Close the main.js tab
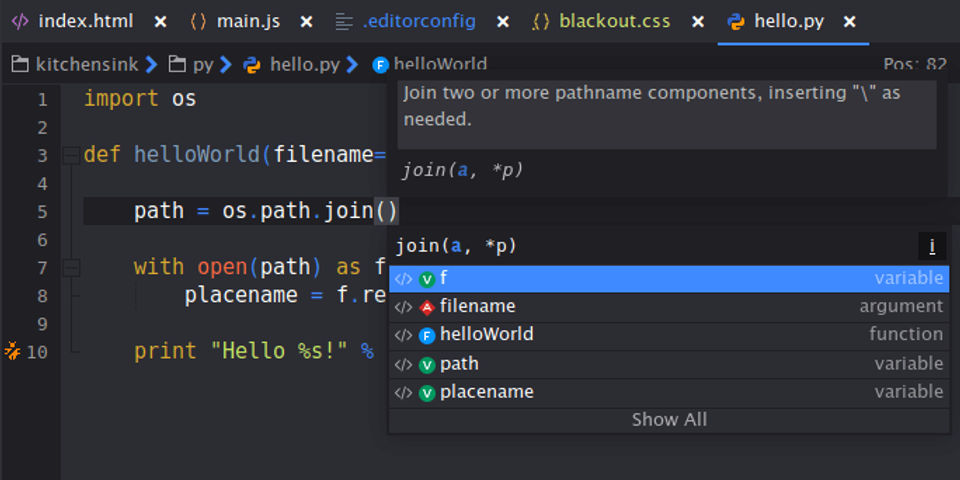Screen dimensions: 960x480 (307, 22)
